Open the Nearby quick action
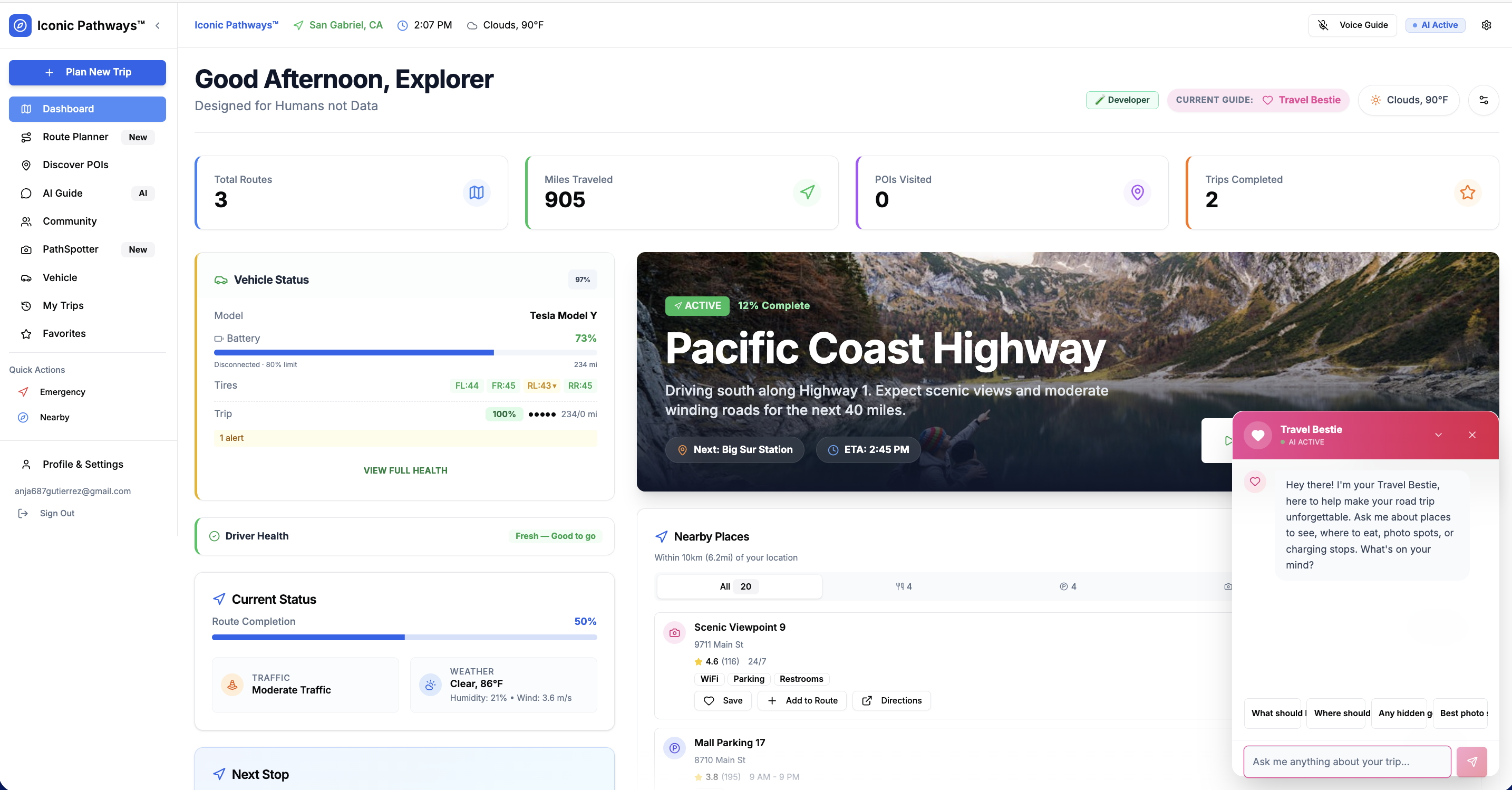1512x790 pixels. 88,417
